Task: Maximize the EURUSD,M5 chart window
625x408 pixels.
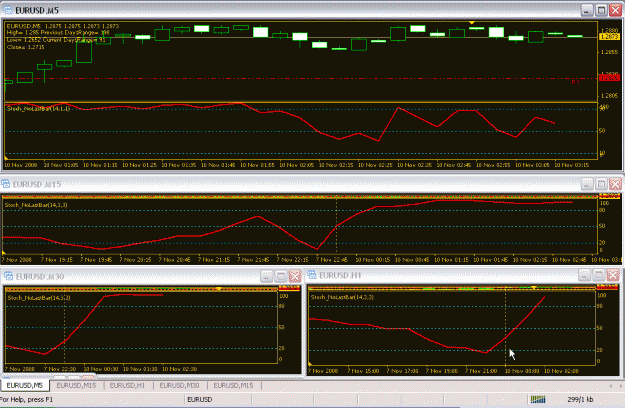Action: pyautogui.click(x=601, y=10)
